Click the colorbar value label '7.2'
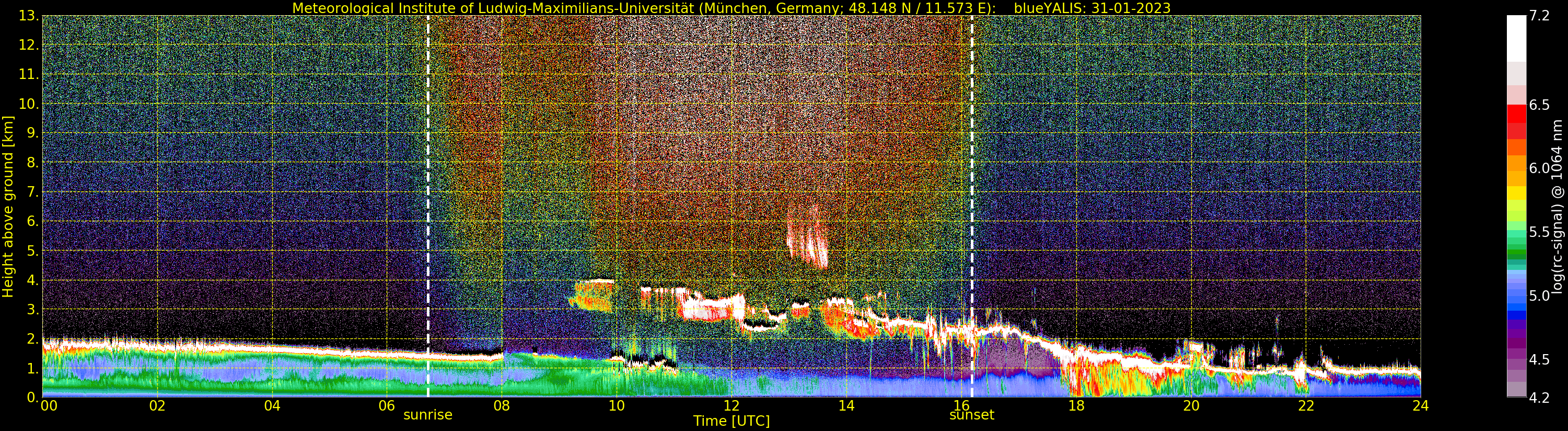Viewport: 1568px width, 431px height. 1539,16
